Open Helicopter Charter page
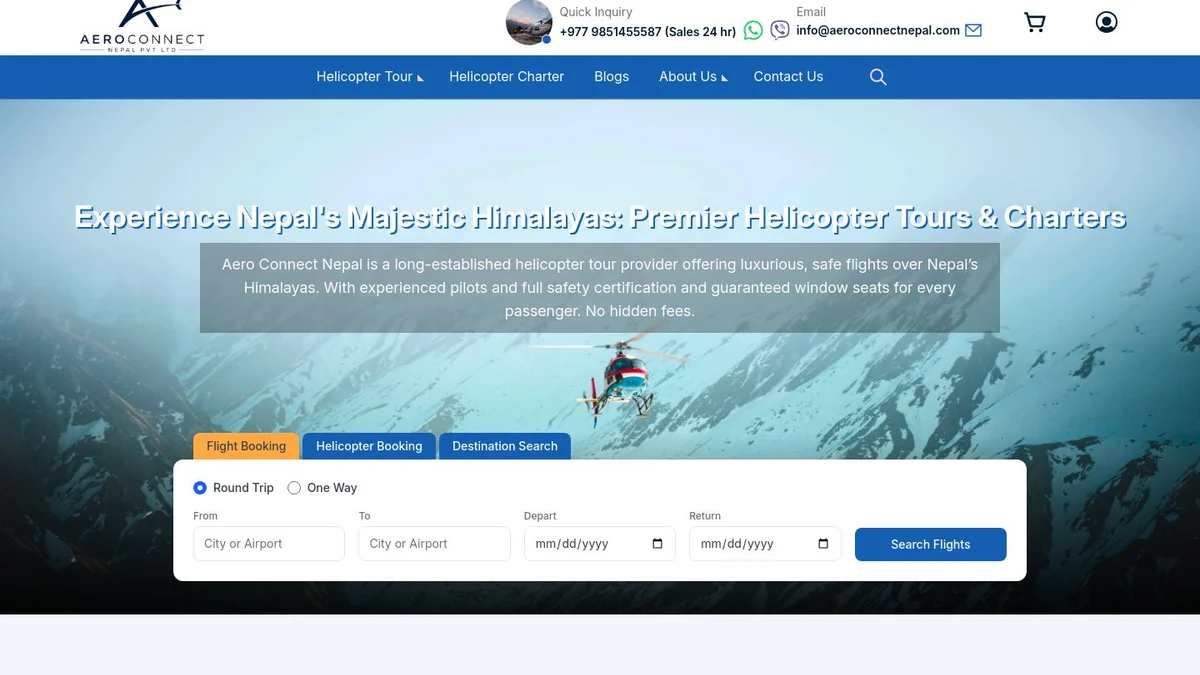 pyautogui.click(x=506, y=77)
